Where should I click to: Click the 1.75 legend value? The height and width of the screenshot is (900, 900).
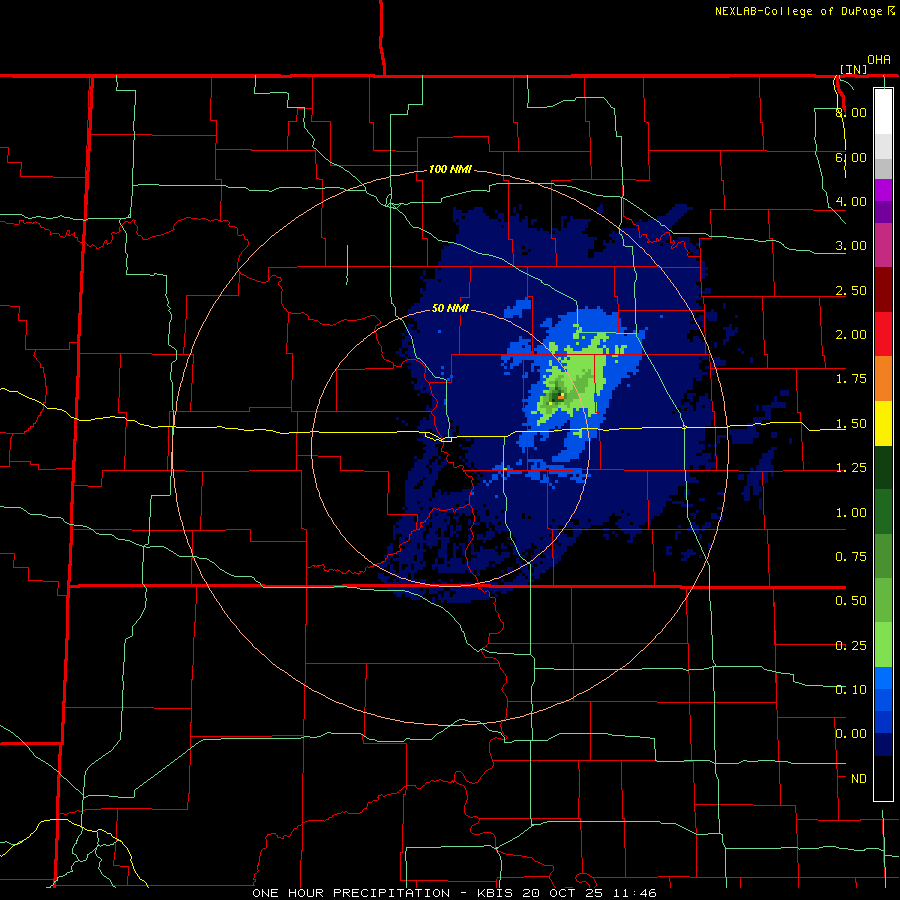point(851,379)
